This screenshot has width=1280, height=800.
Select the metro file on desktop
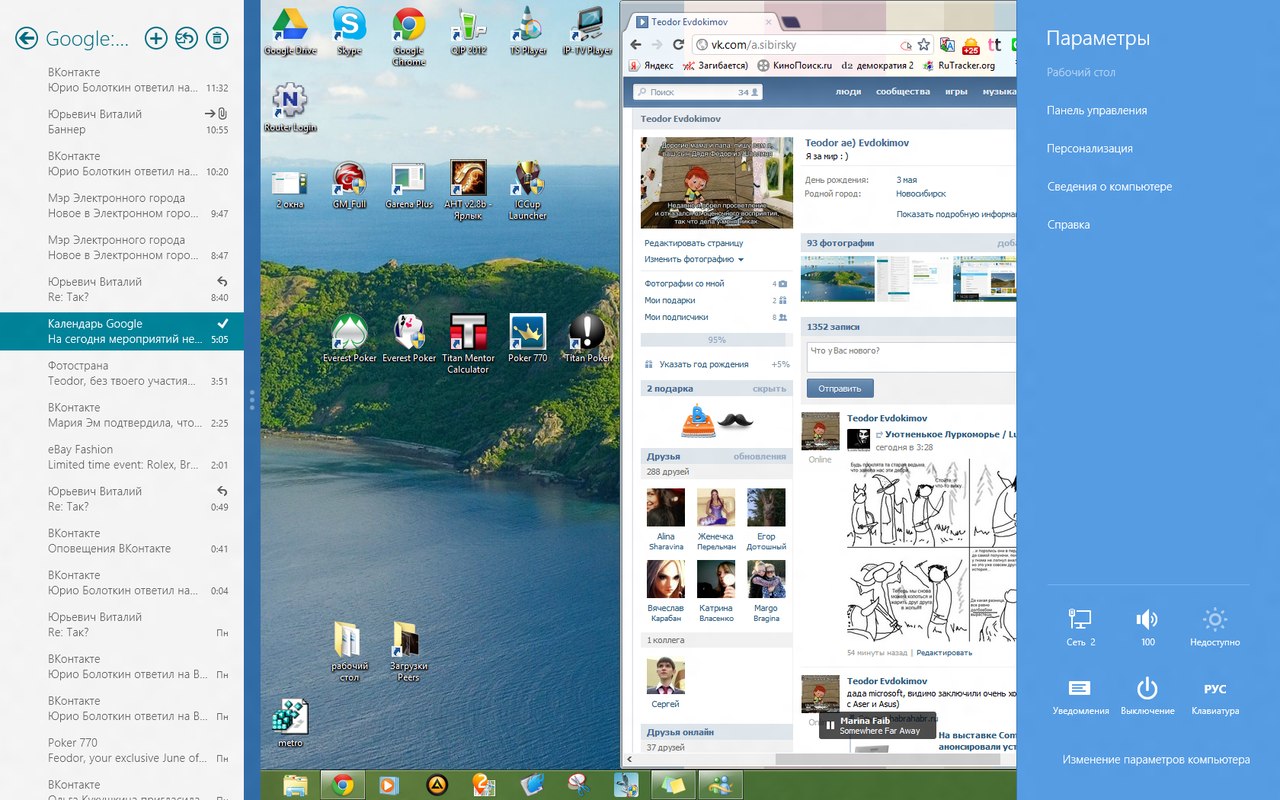tap(290, 722)
